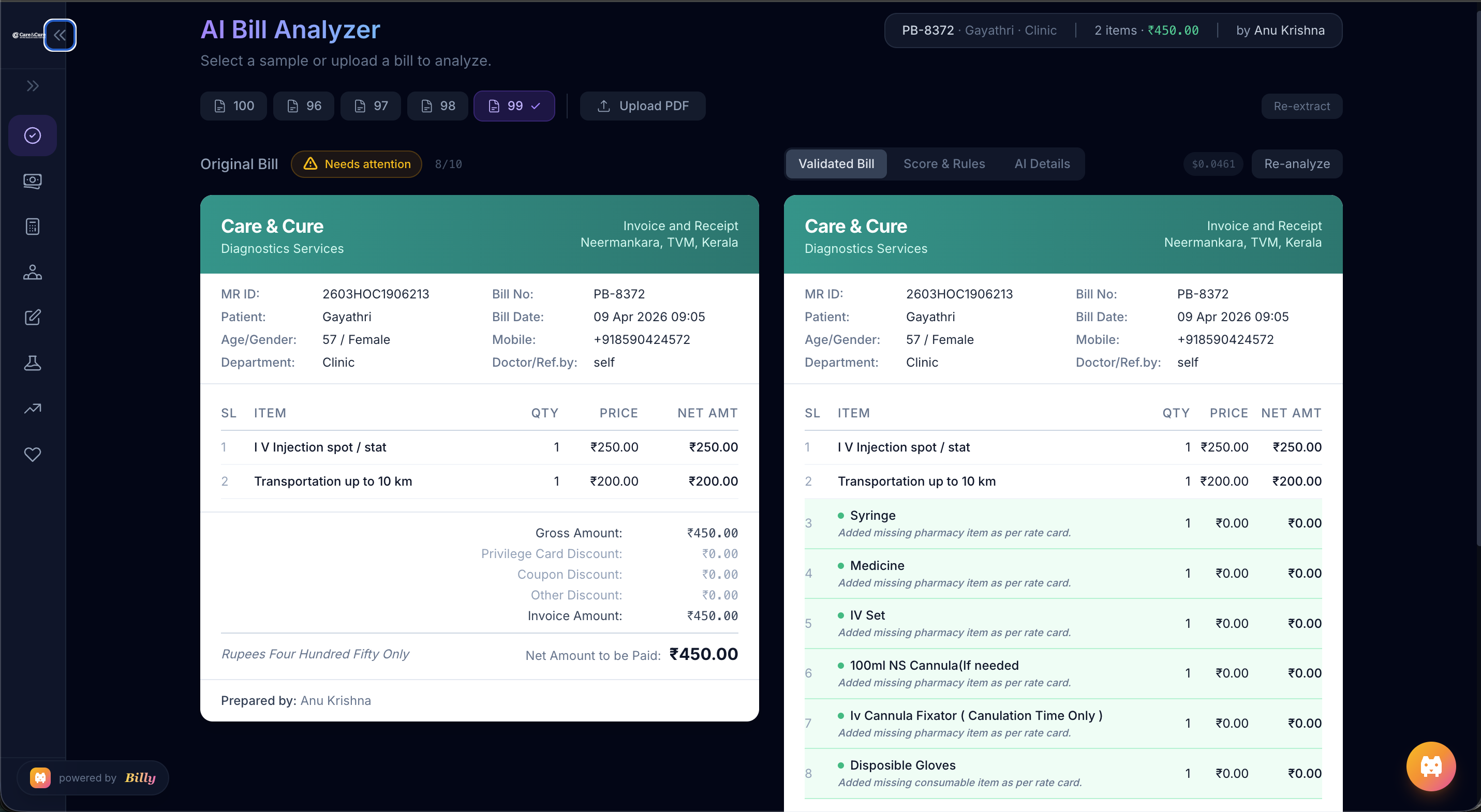1481x812 pixels.
Task: Click the 8/10 score indicator
Action: [448, 164]
